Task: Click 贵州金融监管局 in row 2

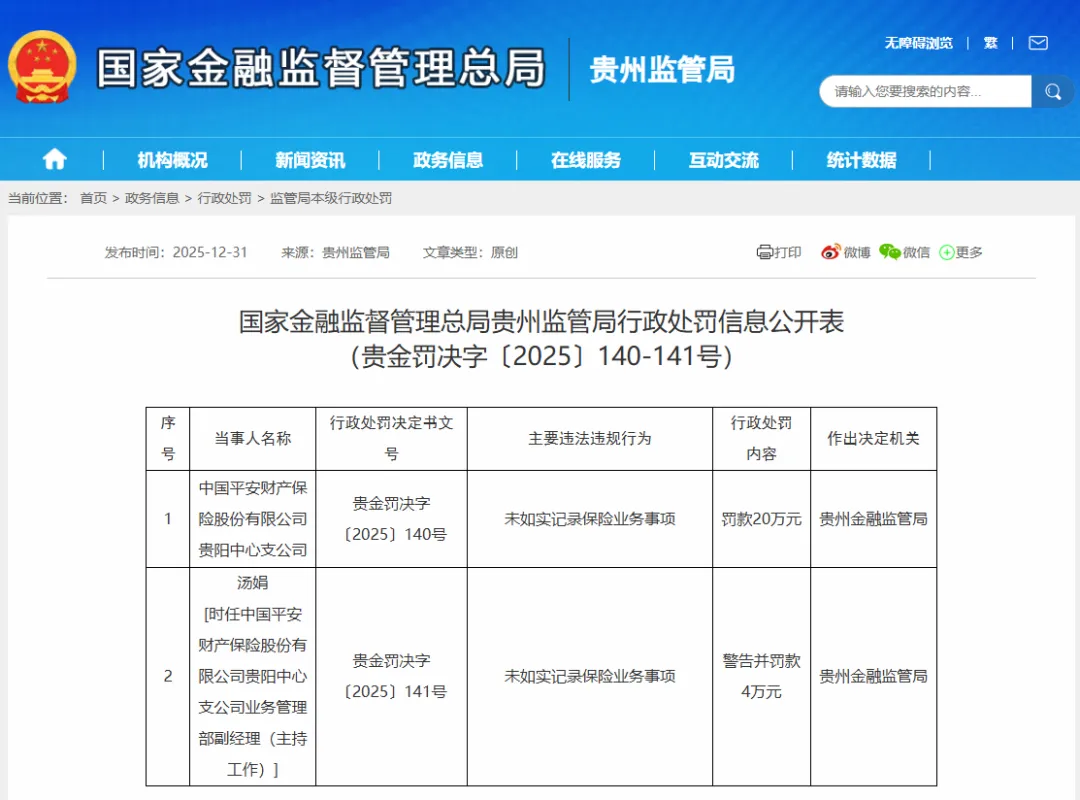Action: (x=873, y=677)
